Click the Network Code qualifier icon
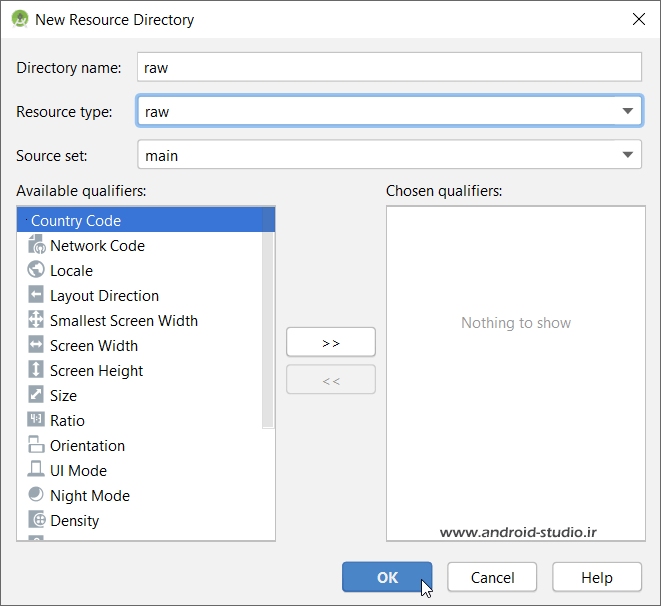661x606 pixels. [36, 245]
